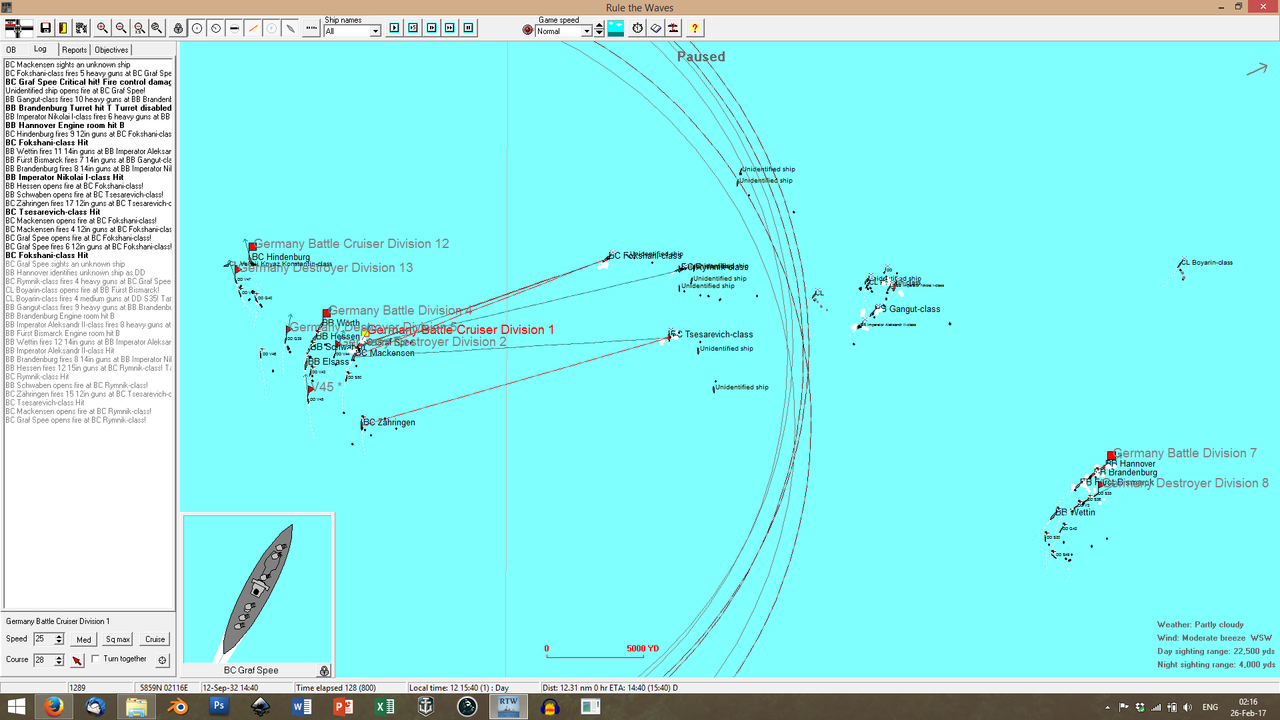Open the help question mark icon
The image size is (1280, 720).
(x=695, y=28)
